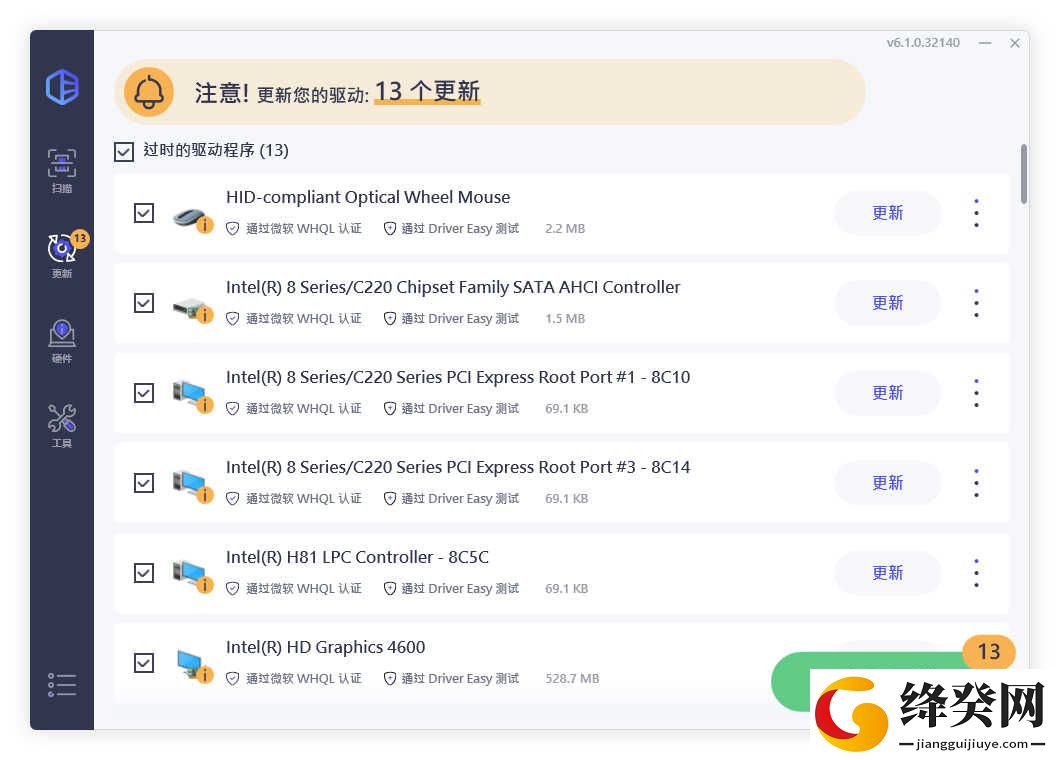Select the Intel(R) HD Graphics 4600 title
The width and height of the screenshot is (1060, 760).
[x=325, y=647]
